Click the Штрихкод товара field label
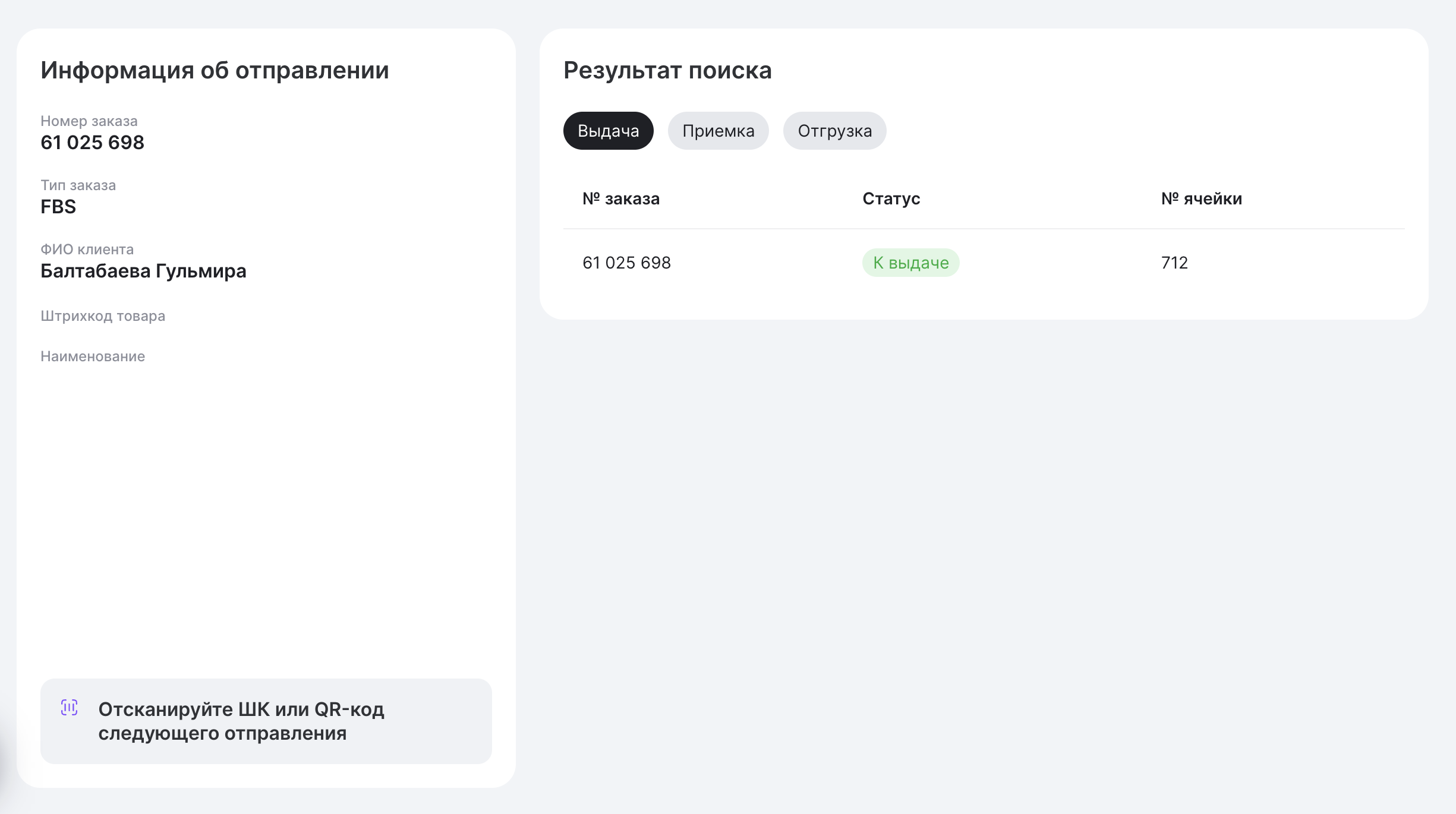The image size is (1456, 814). tap(103, 316)
